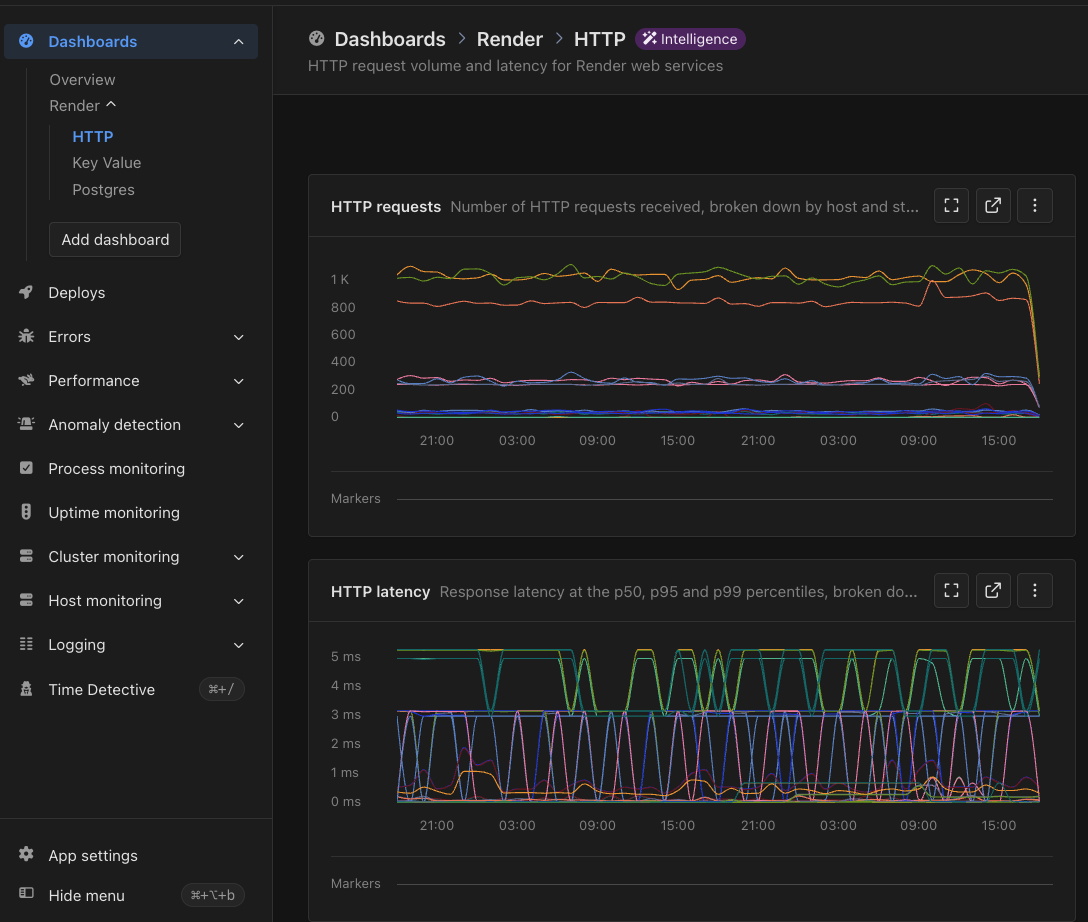Click the Cluster monitoring server icon
This screenshot has height=922, width=1088.
(26, 556)
